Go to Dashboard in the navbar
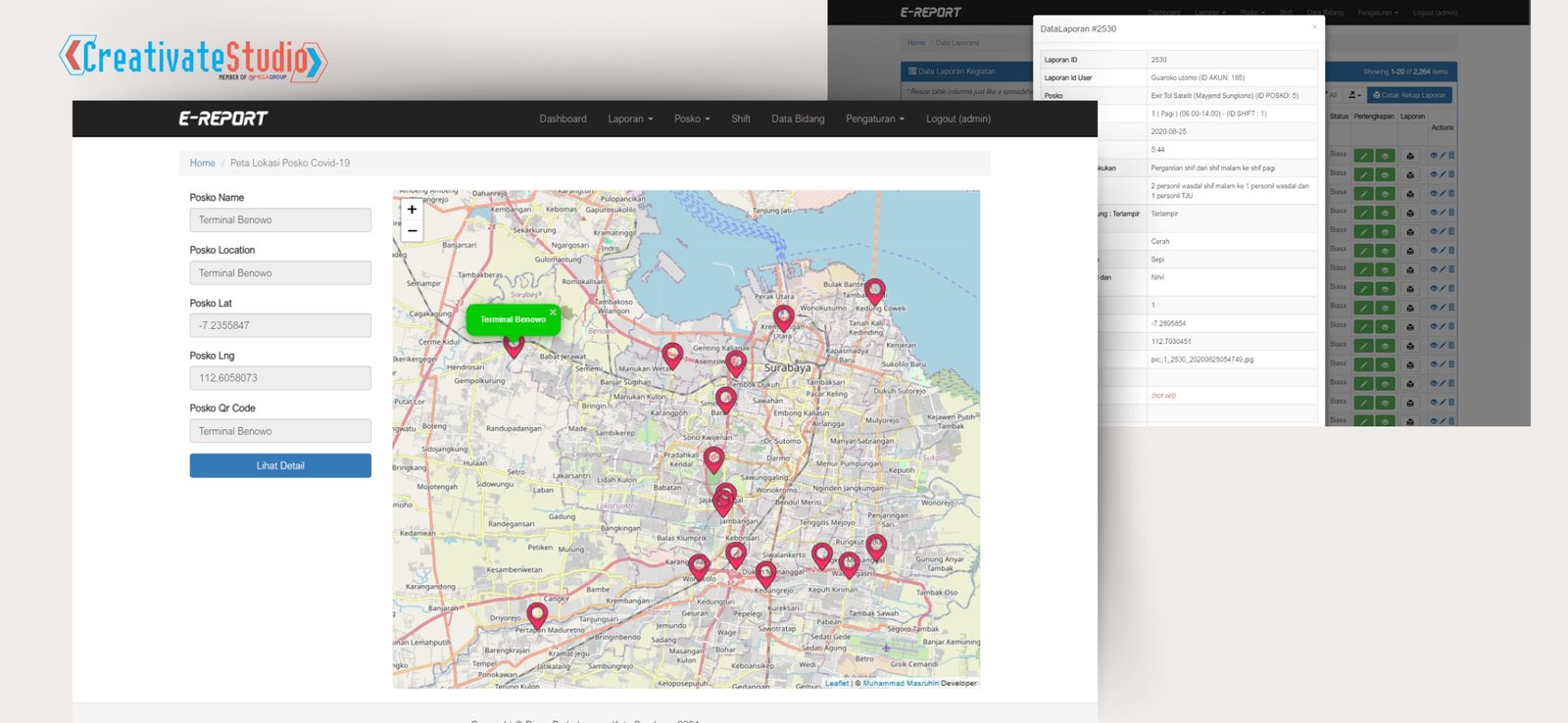Screen dimensions: 1568x723 [563, 119]
